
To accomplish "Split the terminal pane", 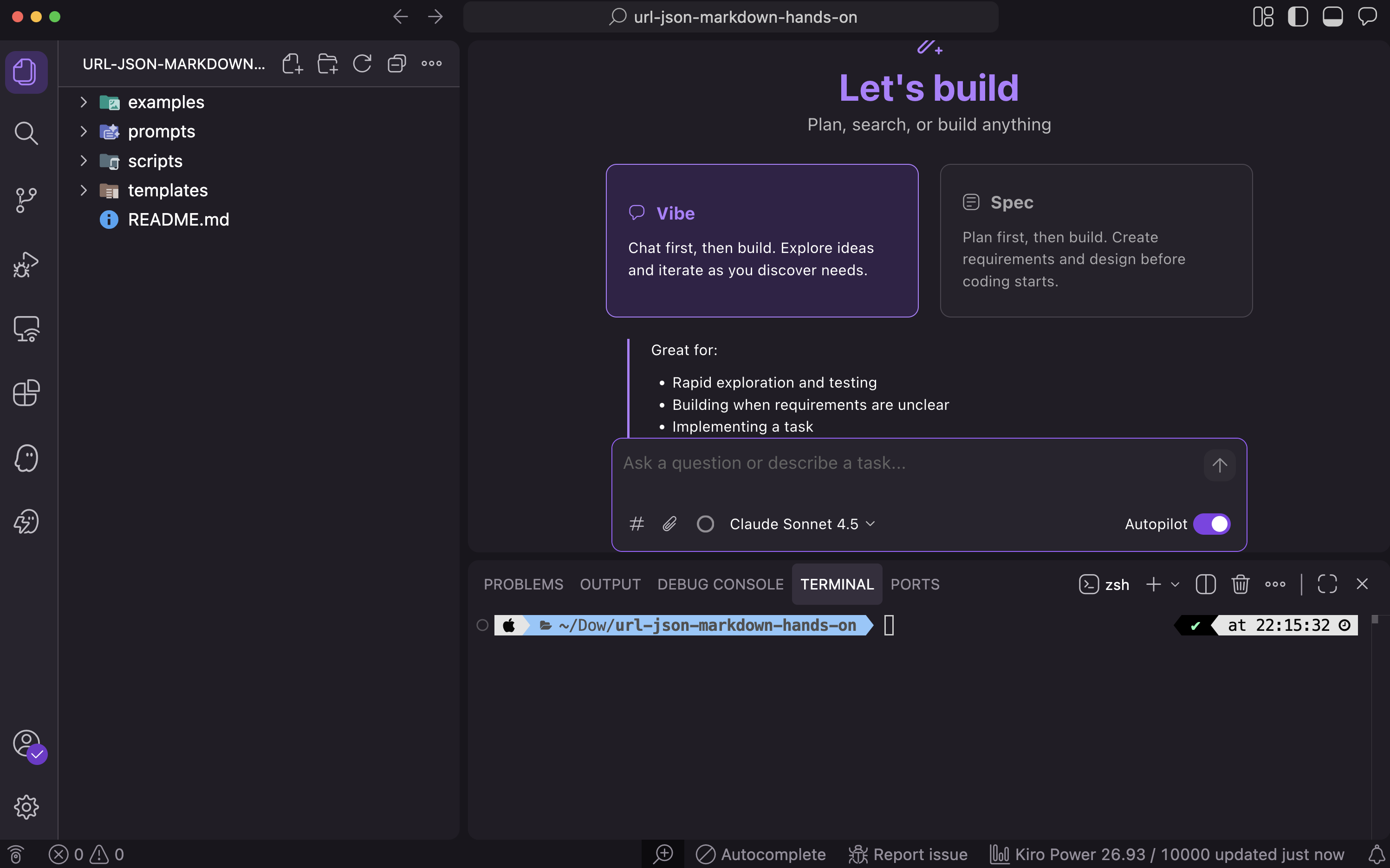I will [x=1205, y=584].
